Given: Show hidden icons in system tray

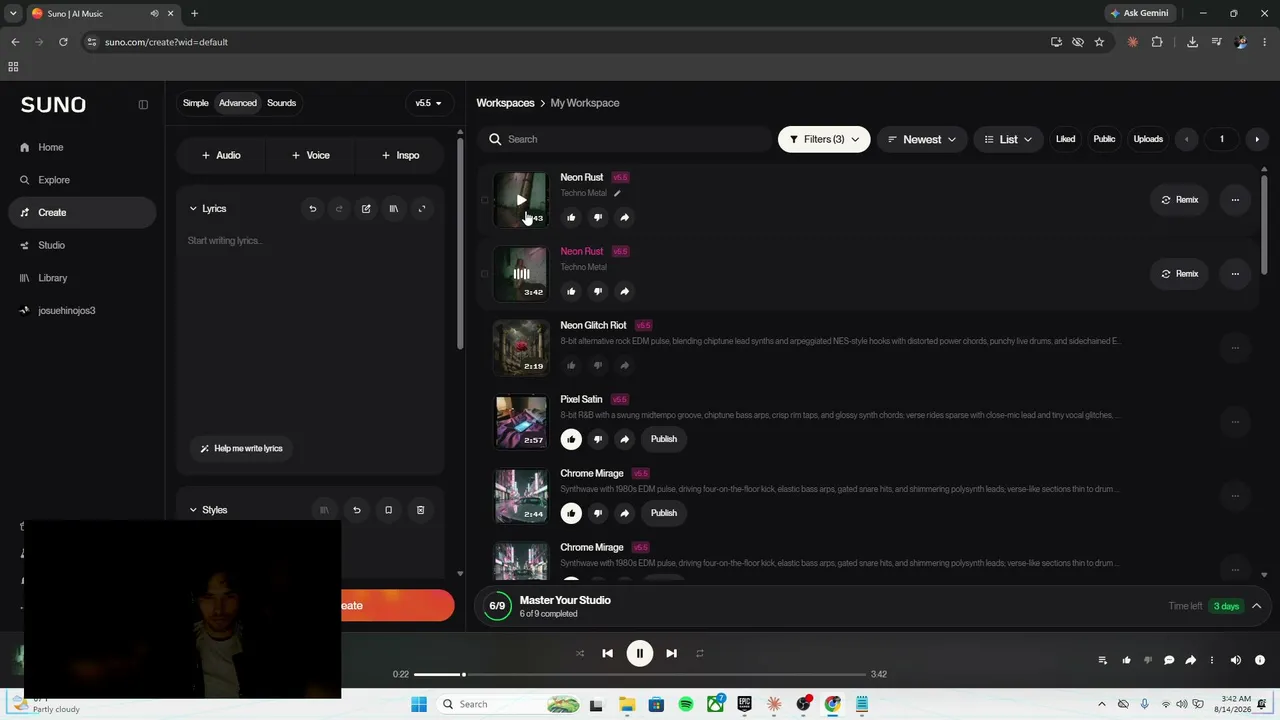Looking at the screenshot, I should click(x=1102, y=704).
